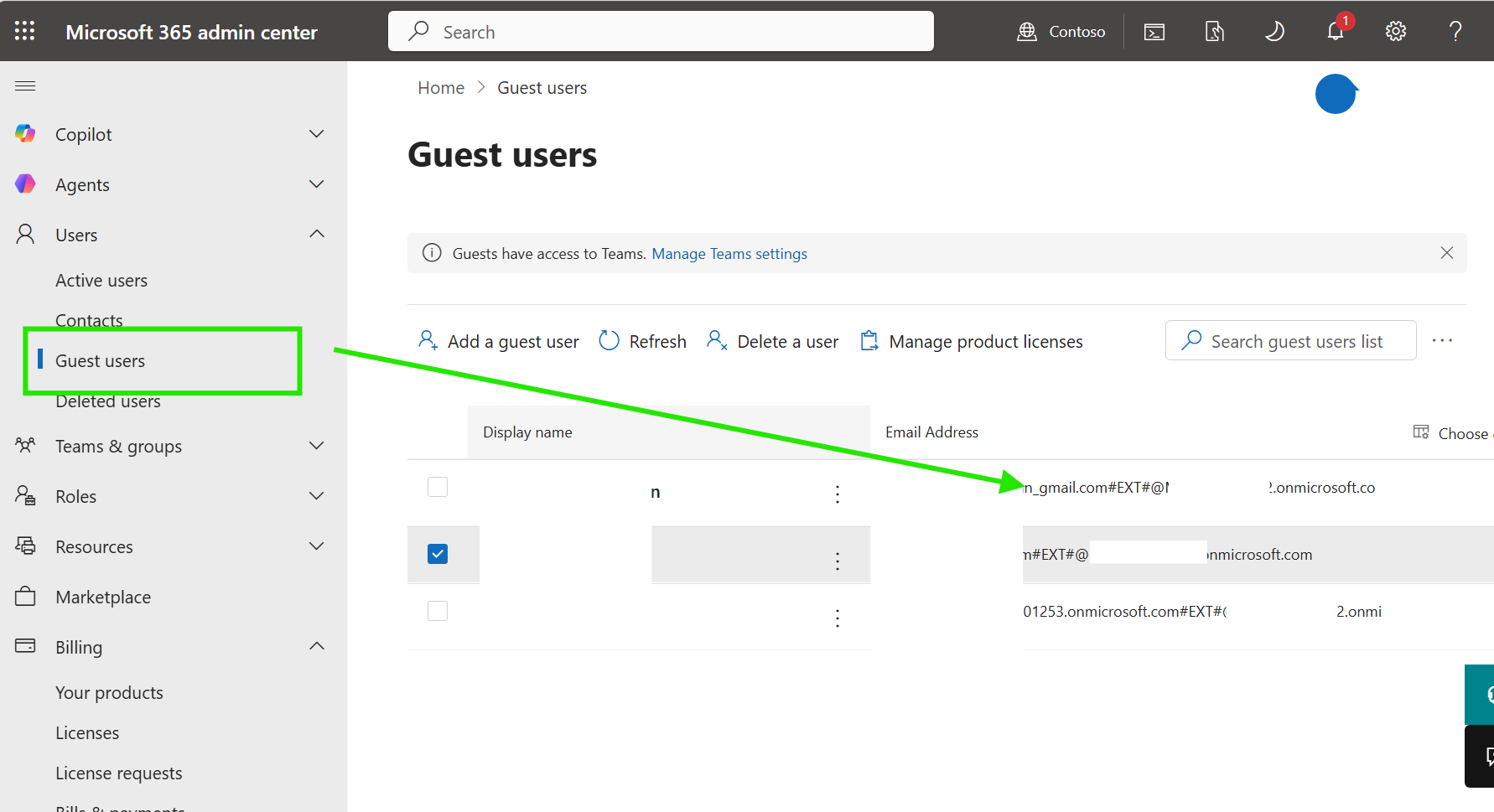This screenshot has height=812, width=1494.
Task: Select the gmail.com guest user checkbox
Action: (438, 487)
